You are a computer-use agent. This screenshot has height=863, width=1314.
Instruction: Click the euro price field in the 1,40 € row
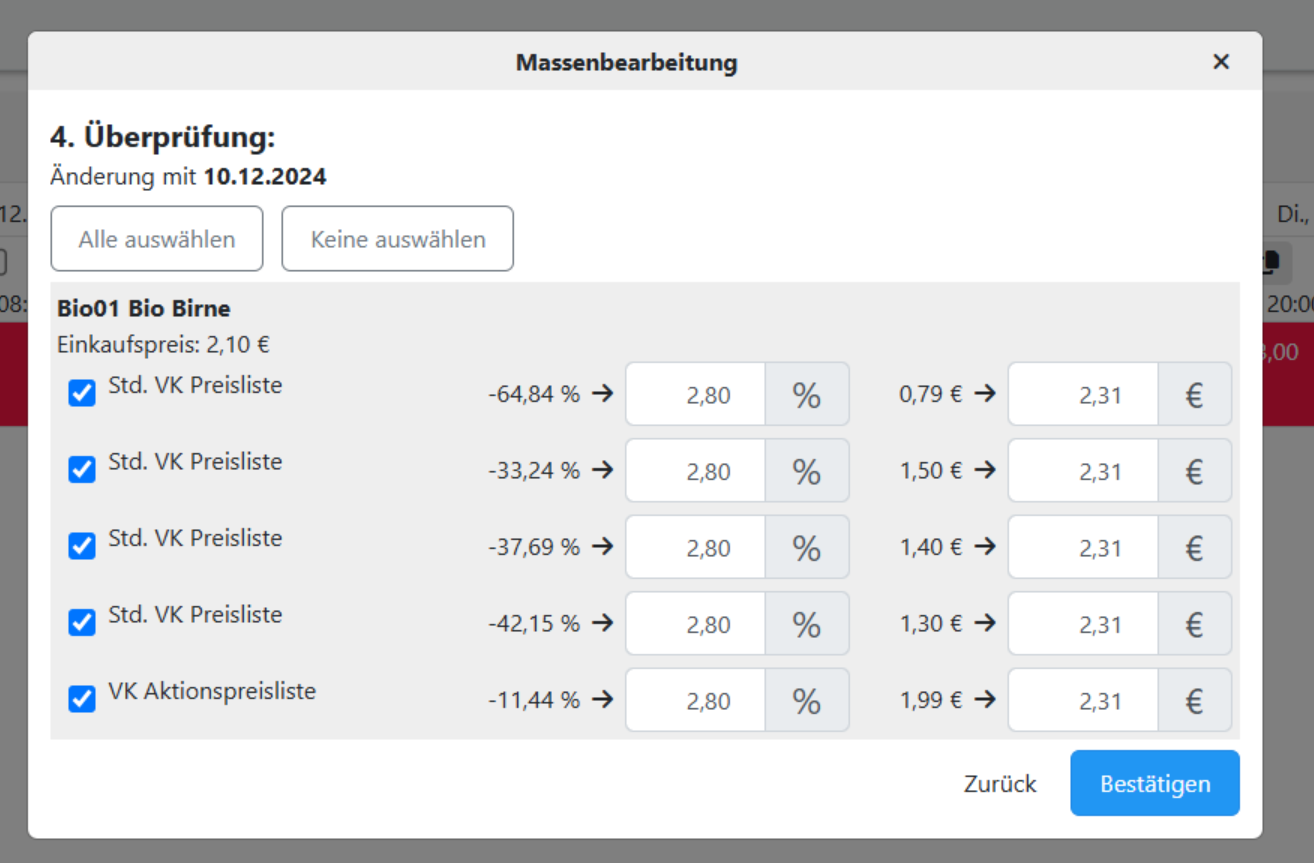coord(1083,548)
